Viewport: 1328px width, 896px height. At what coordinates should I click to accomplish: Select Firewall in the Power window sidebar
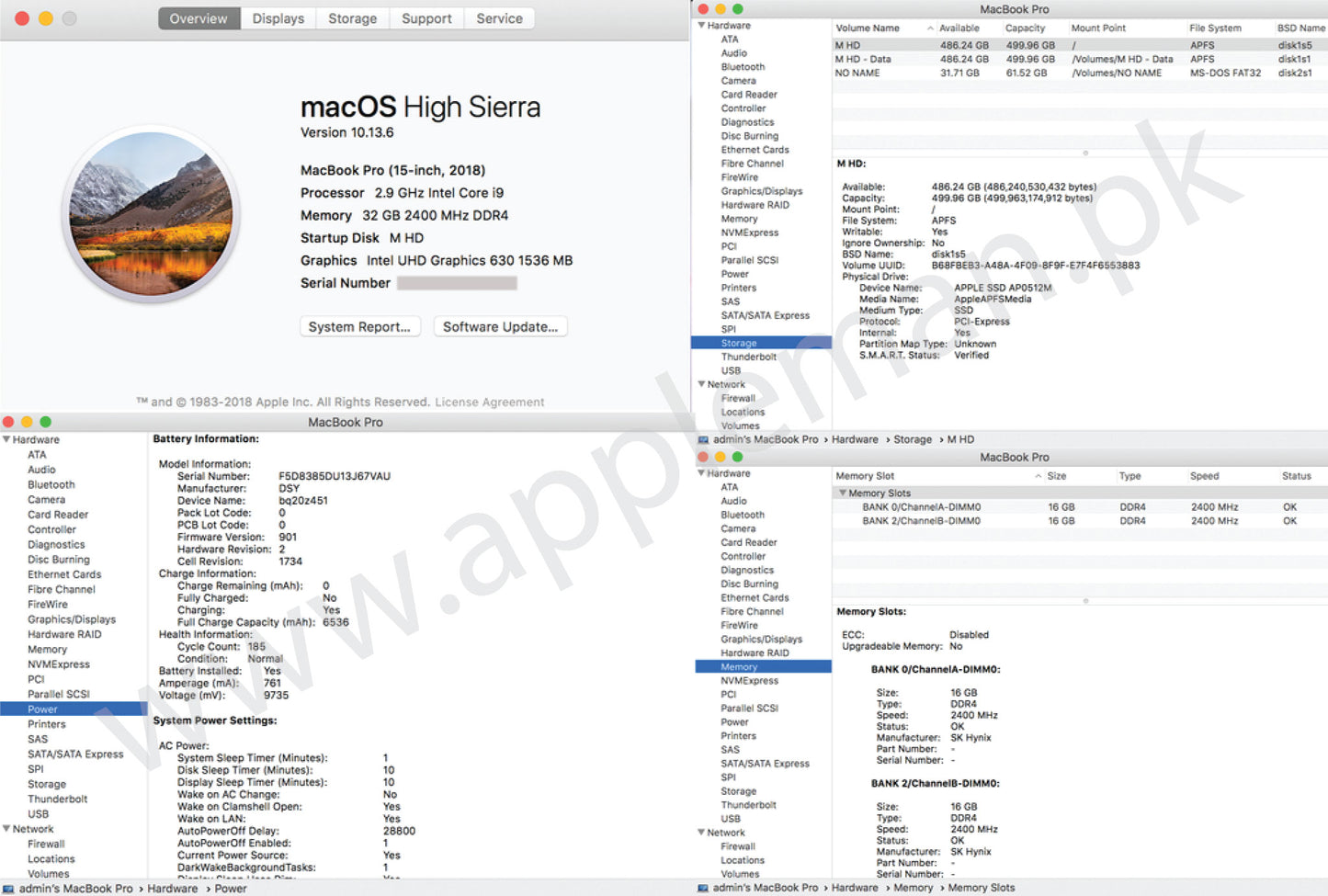click(x=46, y=845)
